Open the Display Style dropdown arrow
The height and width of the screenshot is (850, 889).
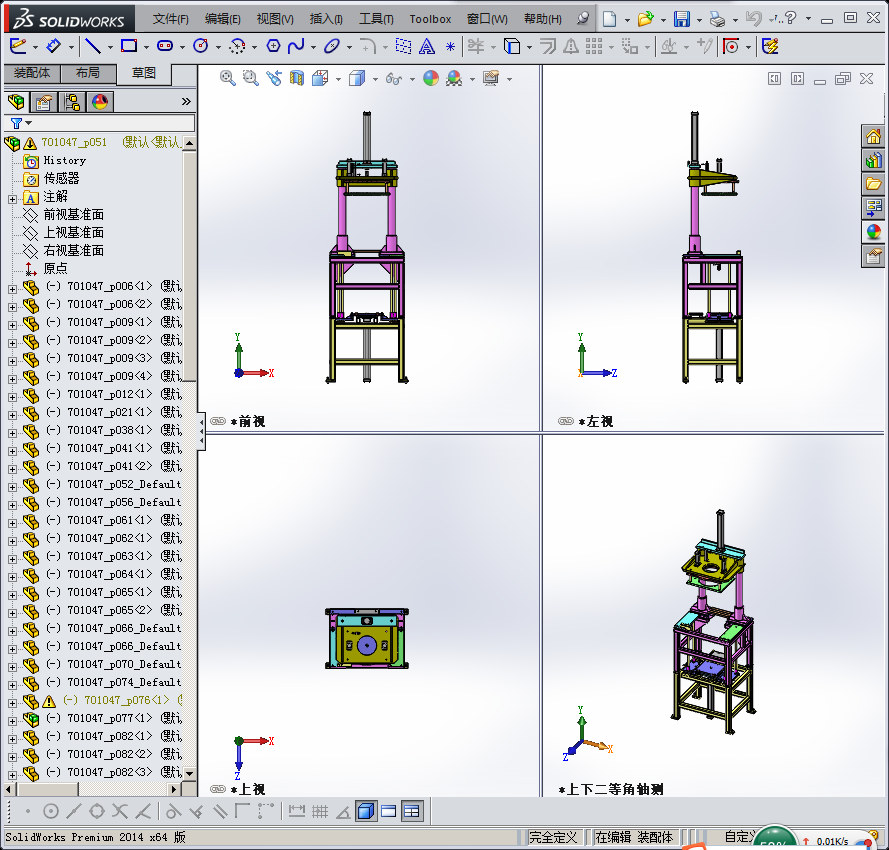pyautogui.click(x=375, y=79)
